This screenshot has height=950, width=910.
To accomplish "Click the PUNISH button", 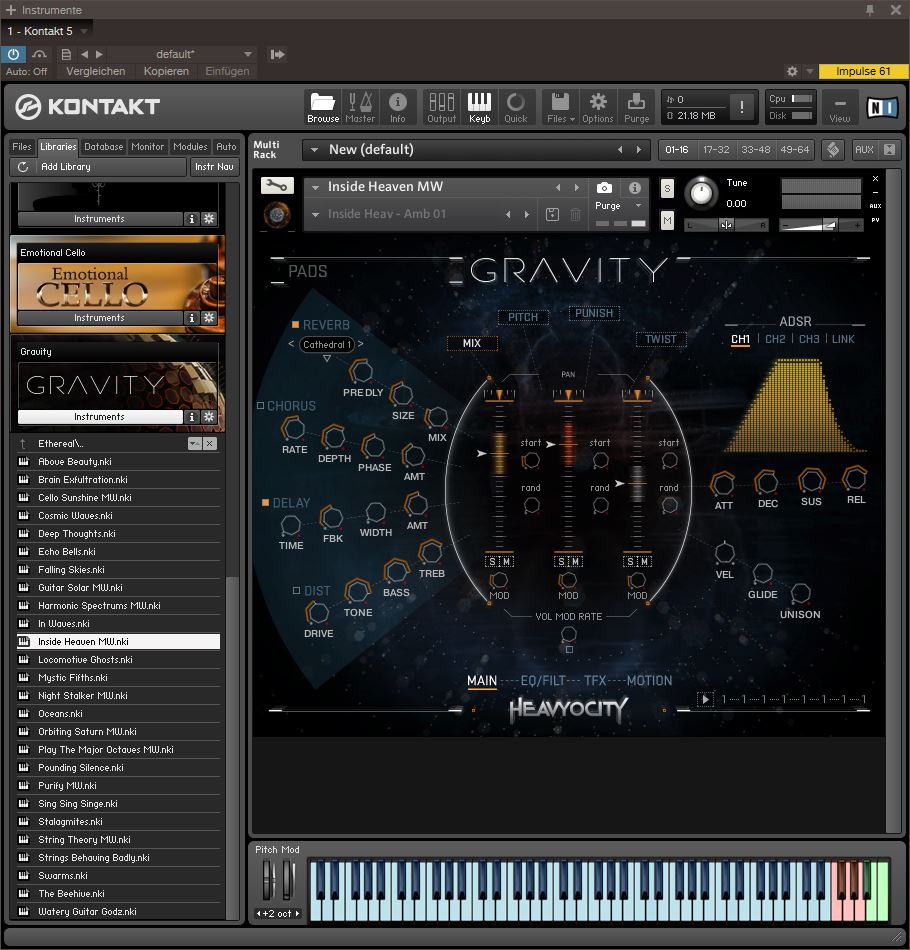I will coord(594,313).
